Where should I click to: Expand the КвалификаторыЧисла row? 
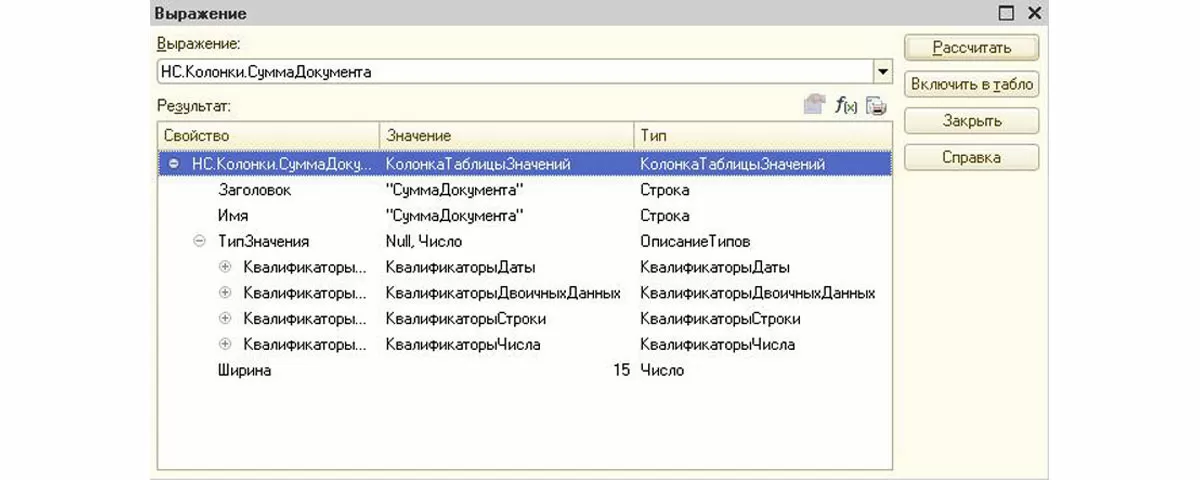[224, 345]
